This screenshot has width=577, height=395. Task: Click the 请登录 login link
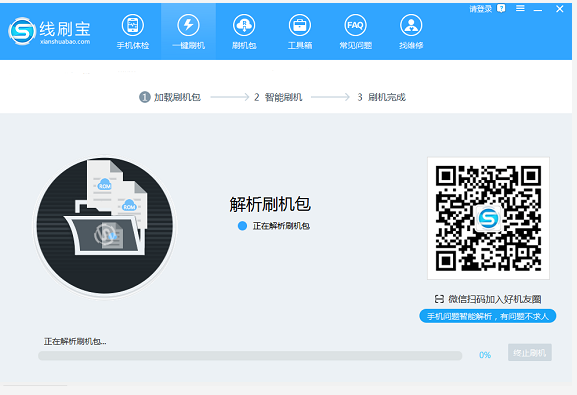point(481,9)
